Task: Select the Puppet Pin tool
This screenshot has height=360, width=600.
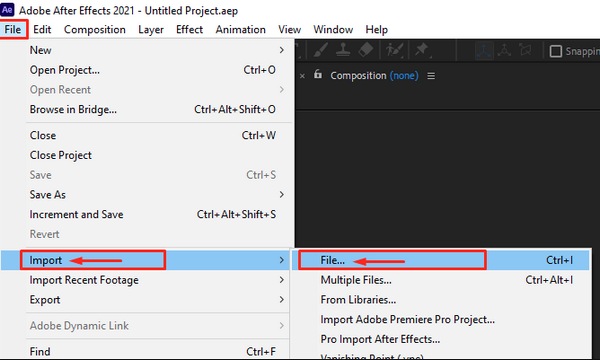Action: 422,50
